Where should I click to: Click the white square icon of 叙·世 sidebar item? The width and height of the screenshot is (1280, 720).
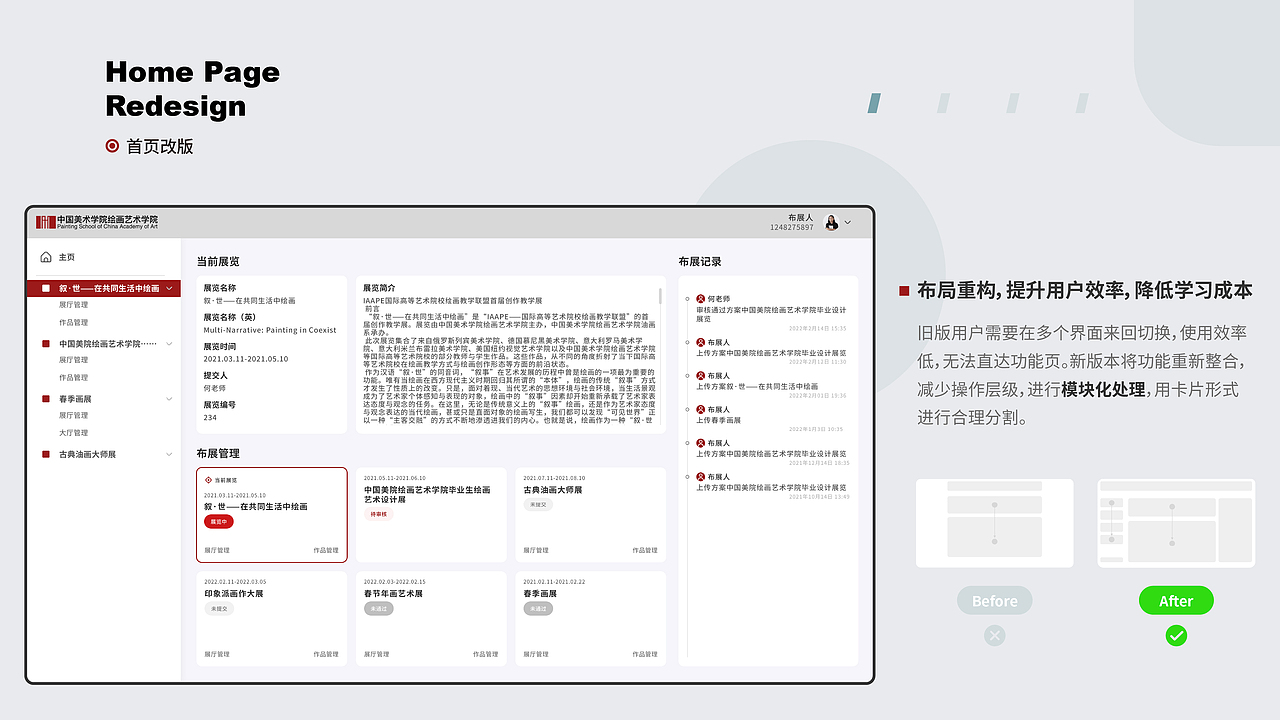[46, 288]
